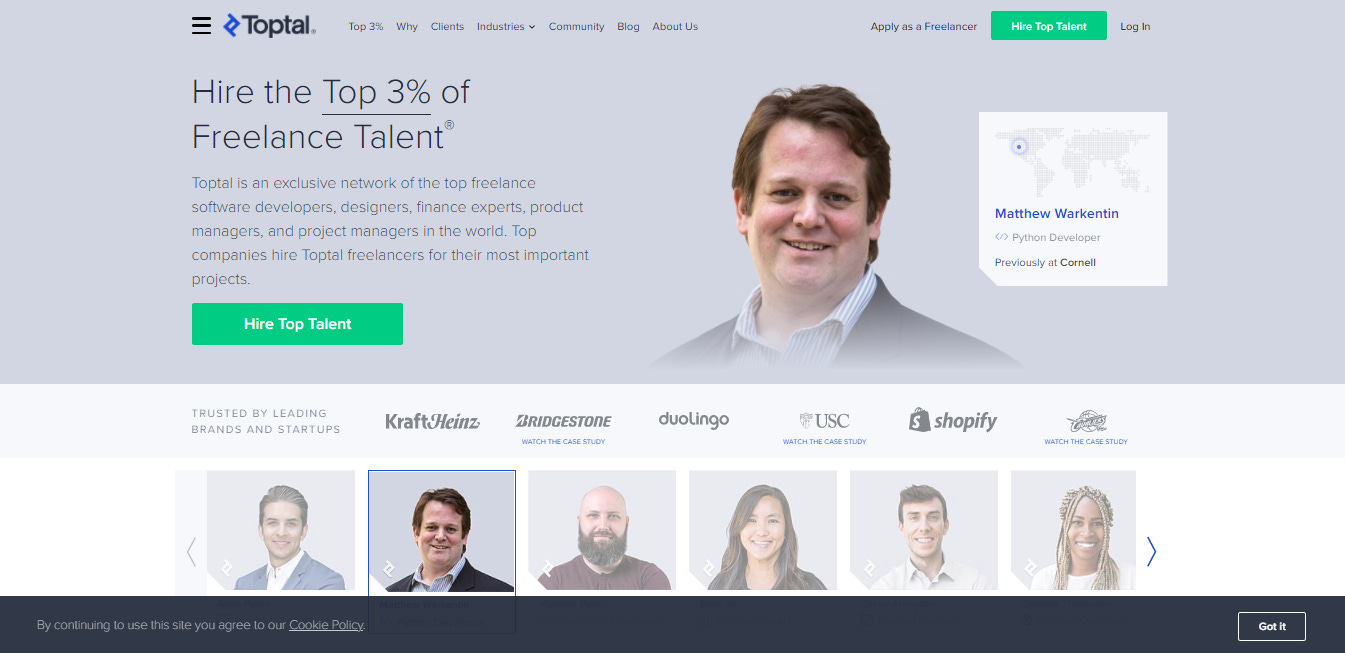This screenshot has height=653, width=1345.
Task: Click the header Hire Top Talent button
Action: click(1049, 26)
